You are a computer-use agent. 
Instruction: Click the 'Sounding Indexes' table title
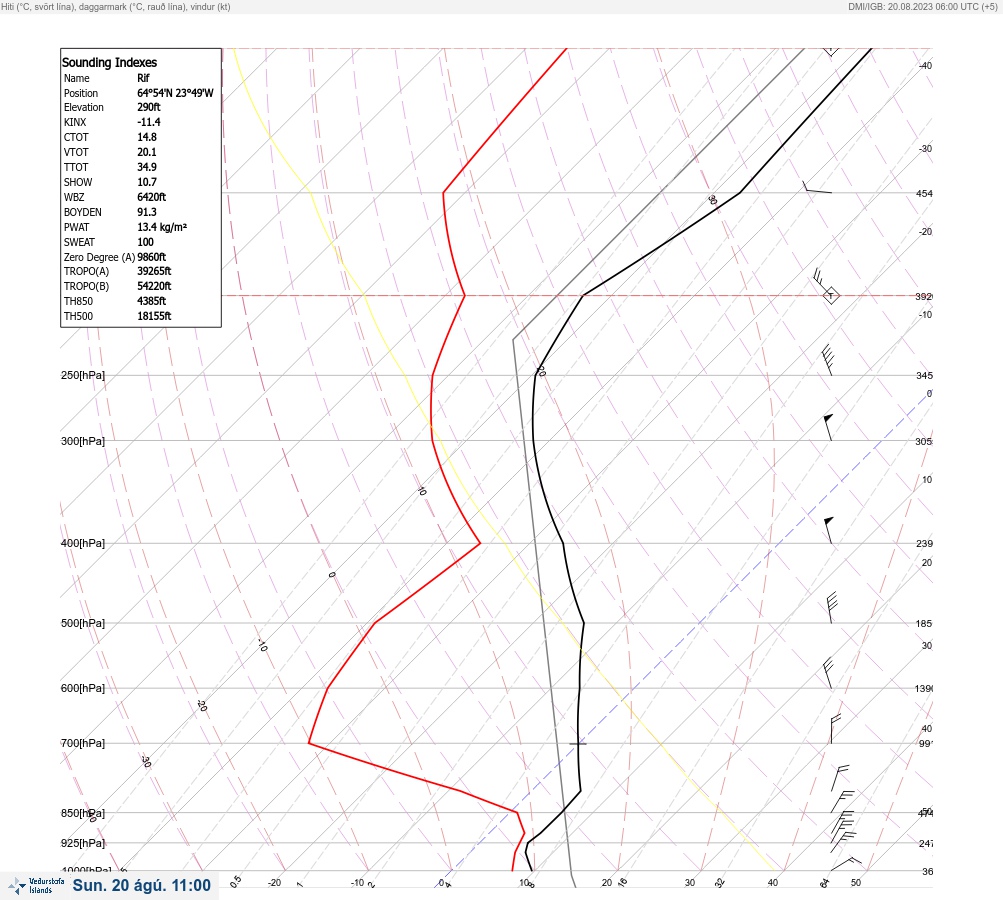point(109,62)
